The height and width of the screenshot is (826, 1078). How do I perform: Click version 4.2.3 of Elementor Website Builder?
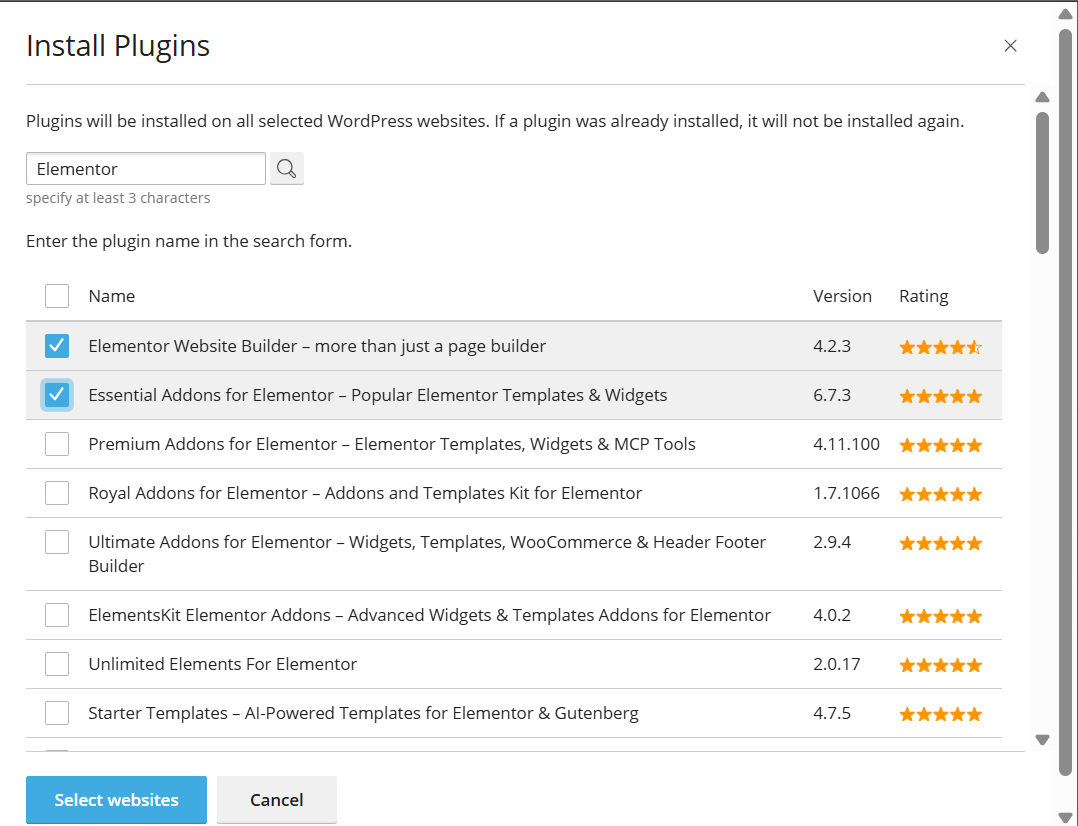click(x=832, y=346)
